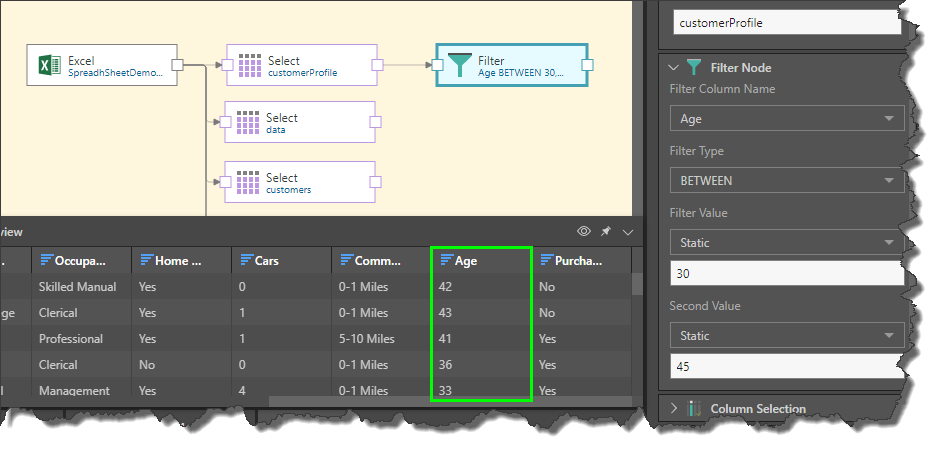The width and height of the screenshot is (942, 451).
Task: Click the Skilled Manual occupation cell
Action: tap(77, 286)
